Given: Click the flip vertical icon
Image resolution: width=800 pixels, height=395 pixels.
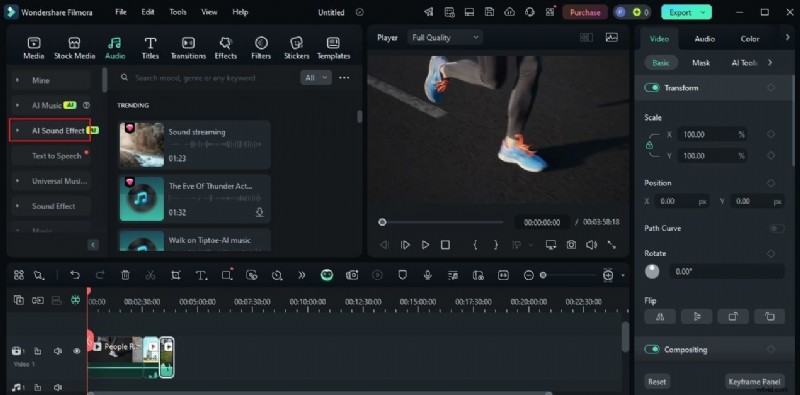Looking at the screenshot, I should click(x=696, y=317).
